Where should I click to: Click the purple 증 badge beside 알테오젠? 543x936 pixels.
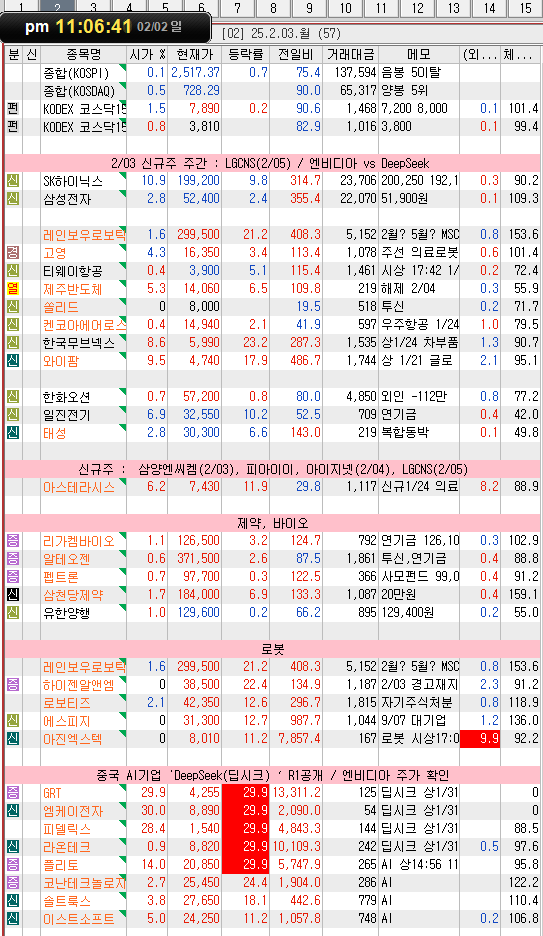13,558
